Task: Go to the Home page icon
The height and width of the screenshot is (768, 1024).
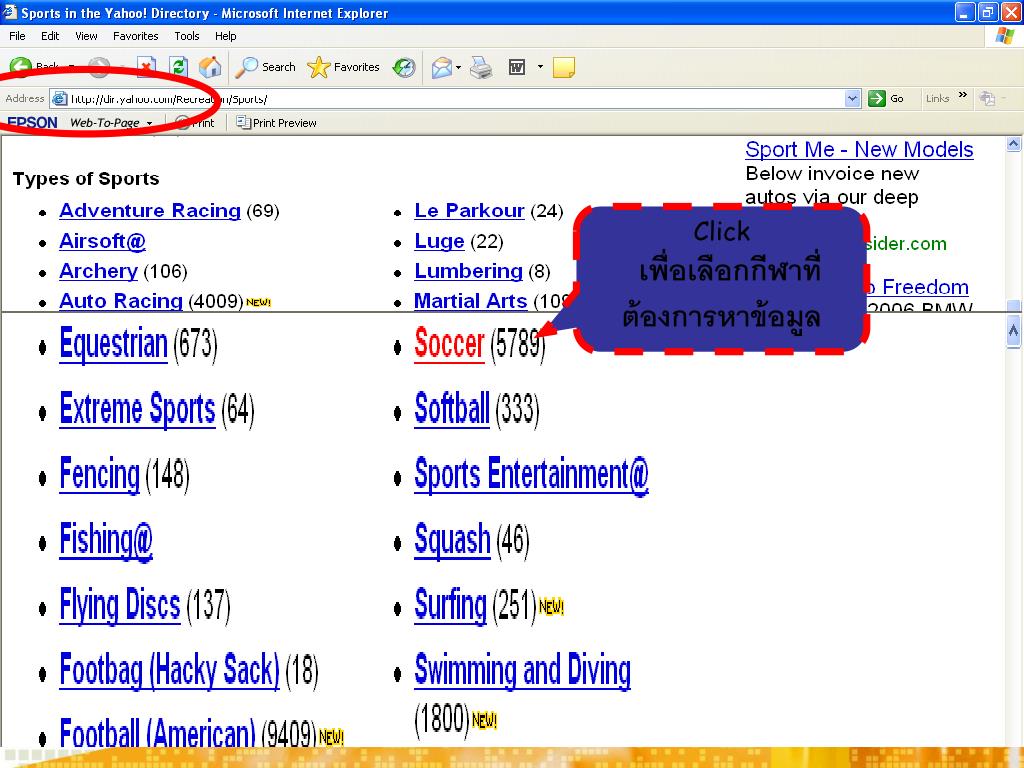Action: (210, 67)
